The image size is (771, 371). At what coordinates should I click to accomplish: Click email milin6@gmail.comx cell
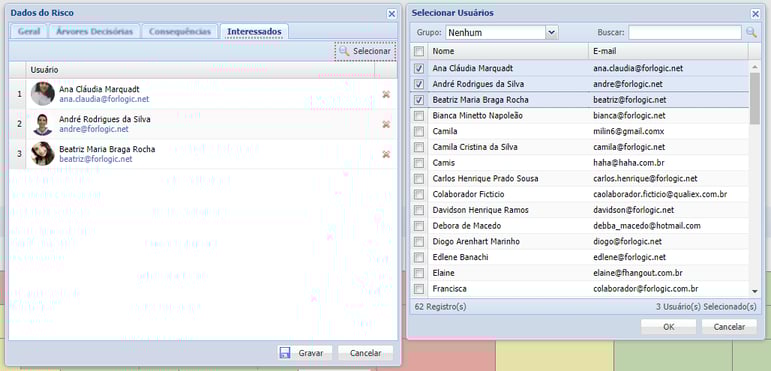(628, 132)
